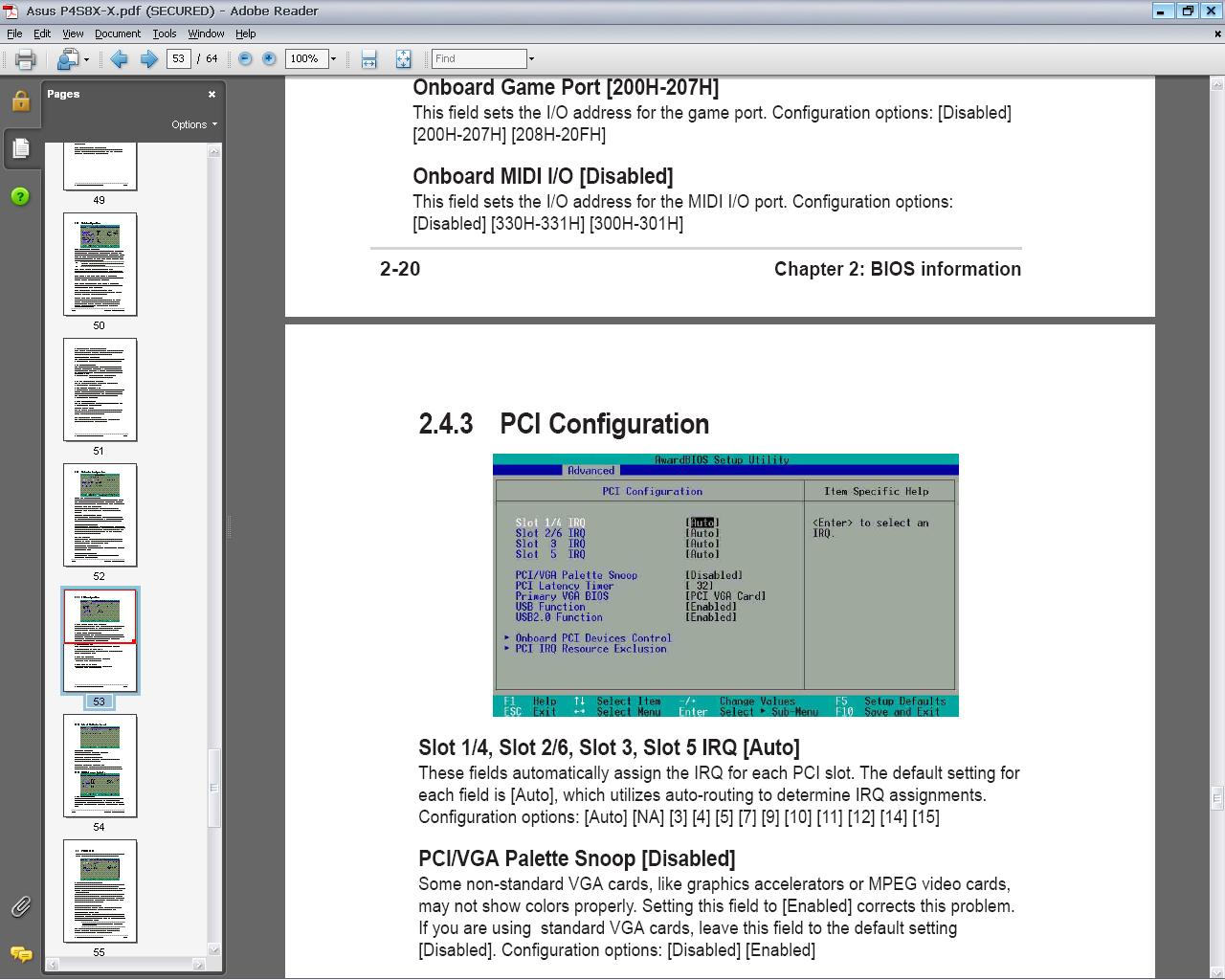The height and width of the screenshot is (980, 1225).
Task: Open the Document menu
Action: tap(118, 33)
